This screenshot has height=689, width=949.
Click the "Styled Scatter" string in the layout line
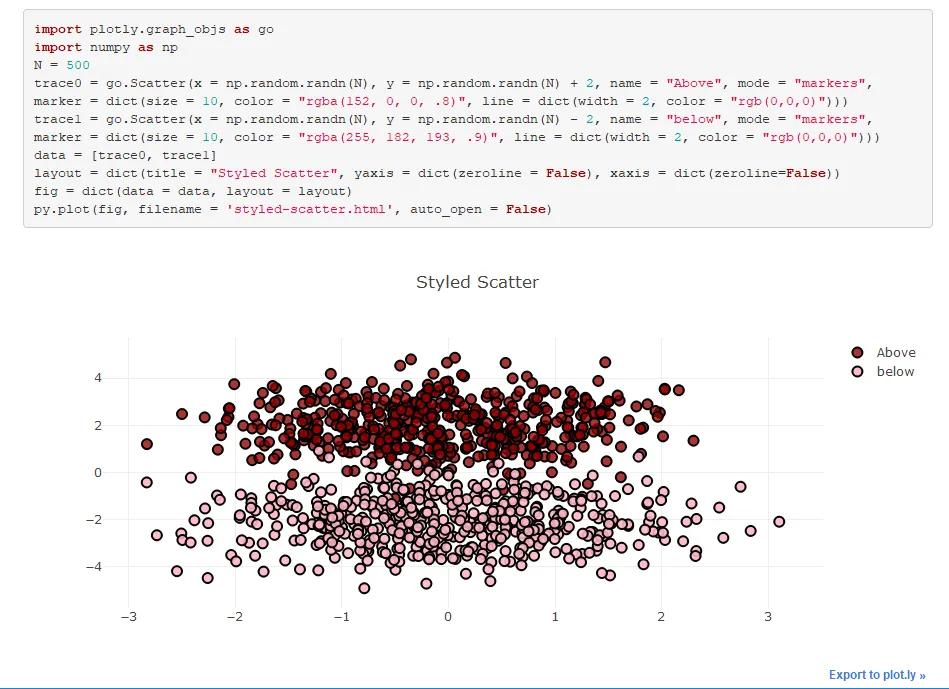click(x=274, y=173)
